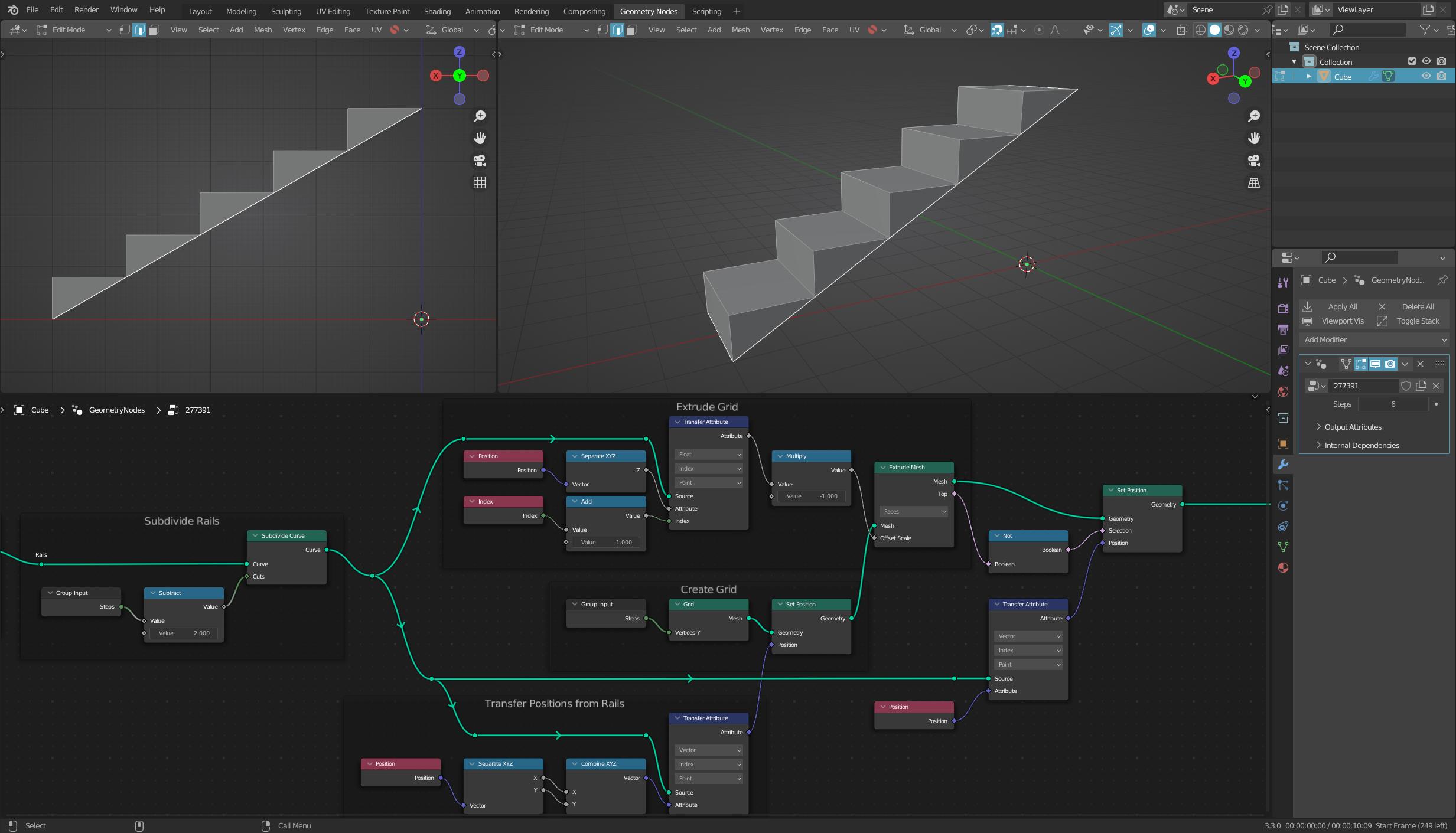Expand the Output Attributes panel
1456x833 pixels.
1353,427
